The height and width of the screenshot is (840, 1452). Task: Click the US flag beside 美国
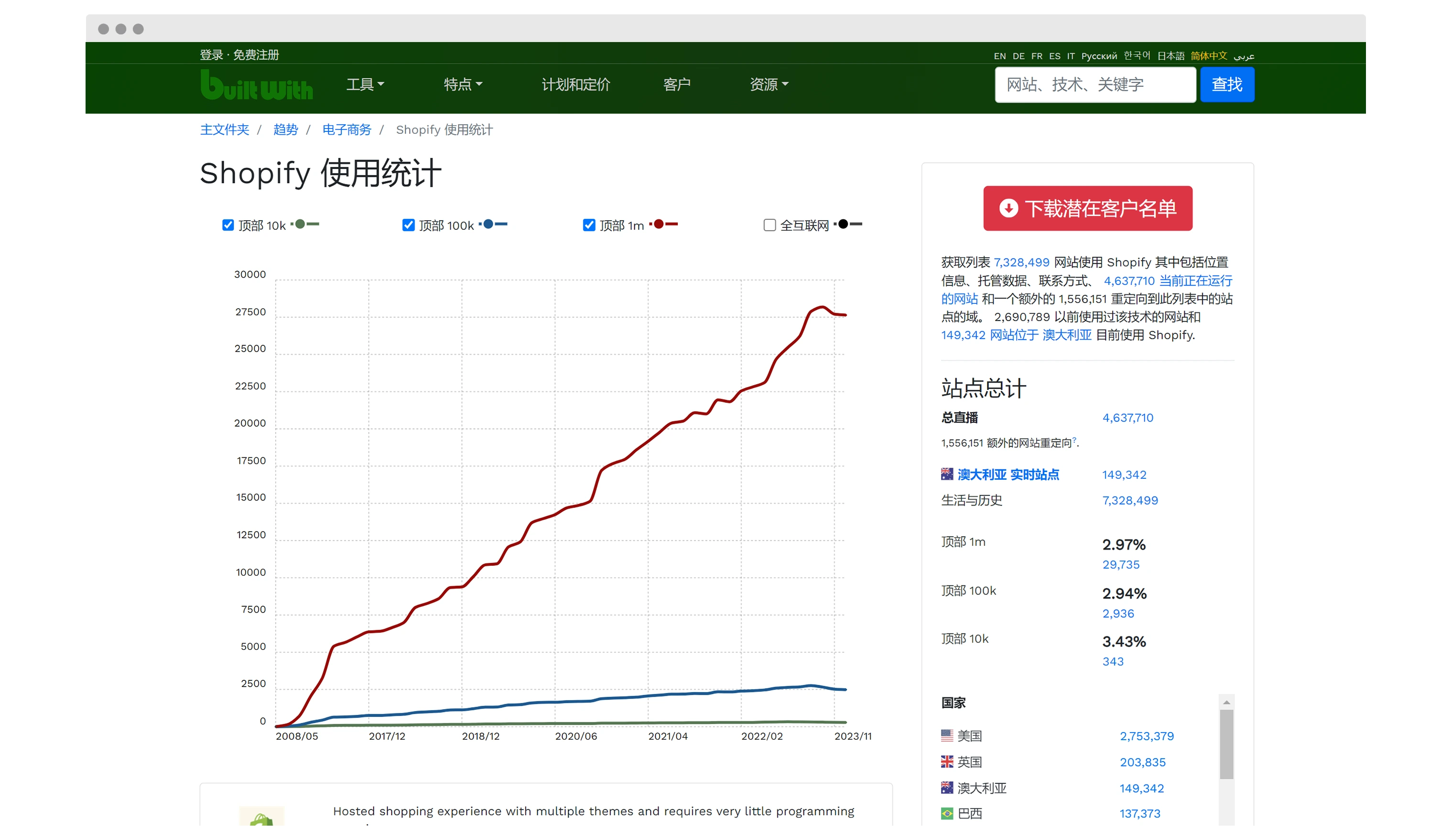tap(947, 735)
